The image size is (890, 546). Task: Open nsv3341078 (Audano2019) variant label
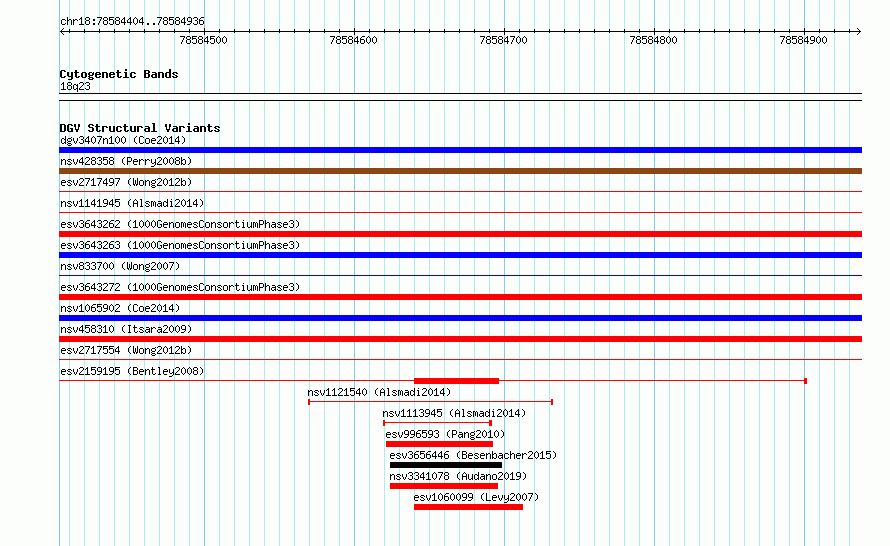(458, 476)
